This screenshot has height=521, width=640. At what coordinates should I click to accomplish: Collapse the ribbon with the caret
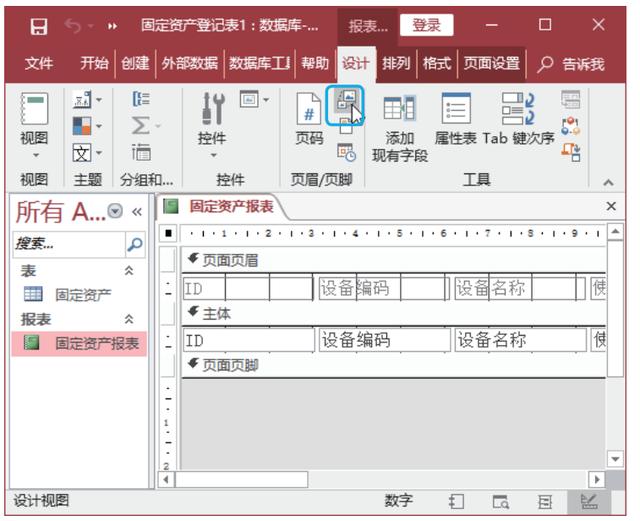point(608,182)
